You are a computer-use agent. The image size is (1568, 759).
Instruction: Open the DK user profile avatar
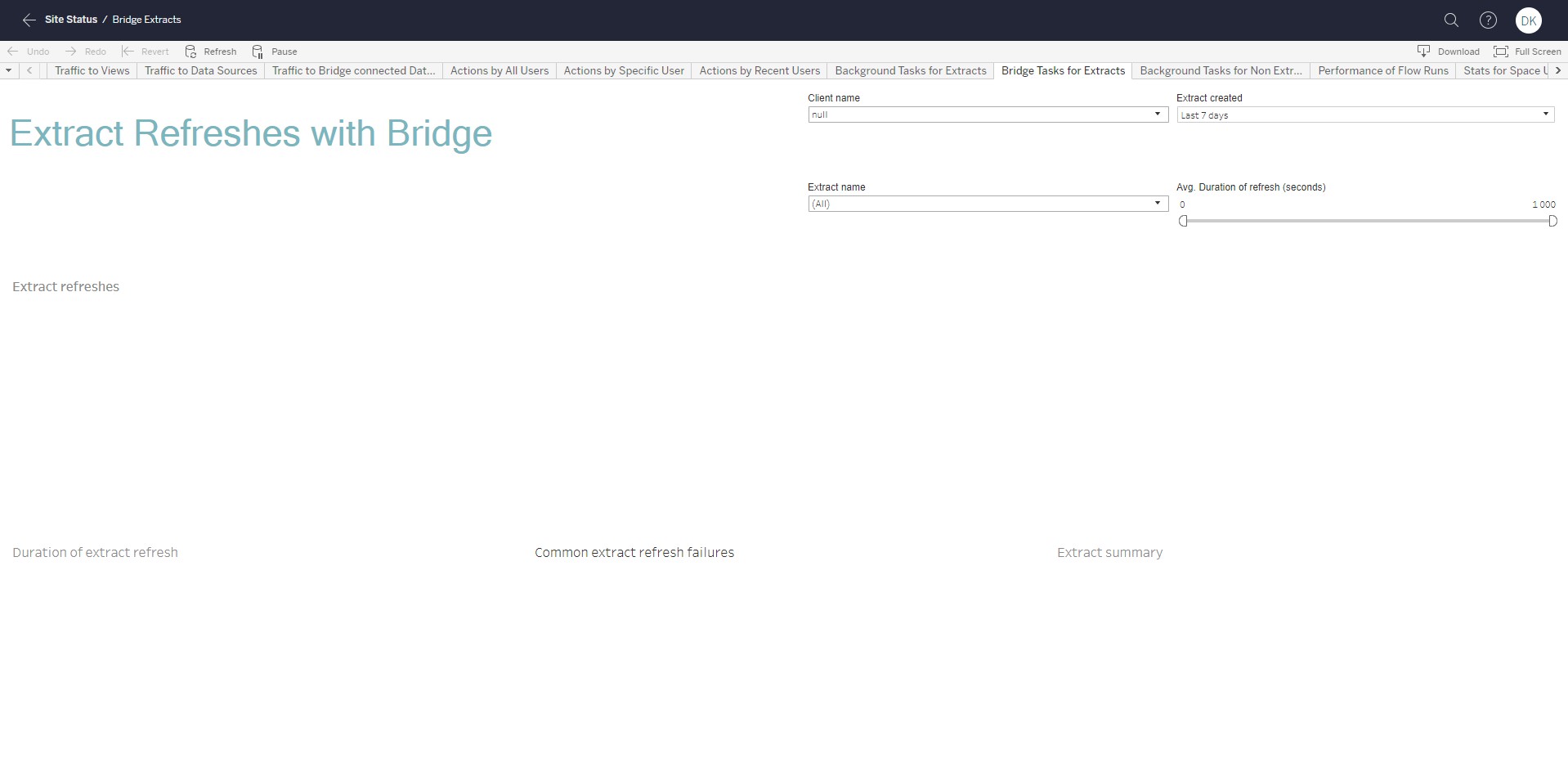click(1528, 20)
